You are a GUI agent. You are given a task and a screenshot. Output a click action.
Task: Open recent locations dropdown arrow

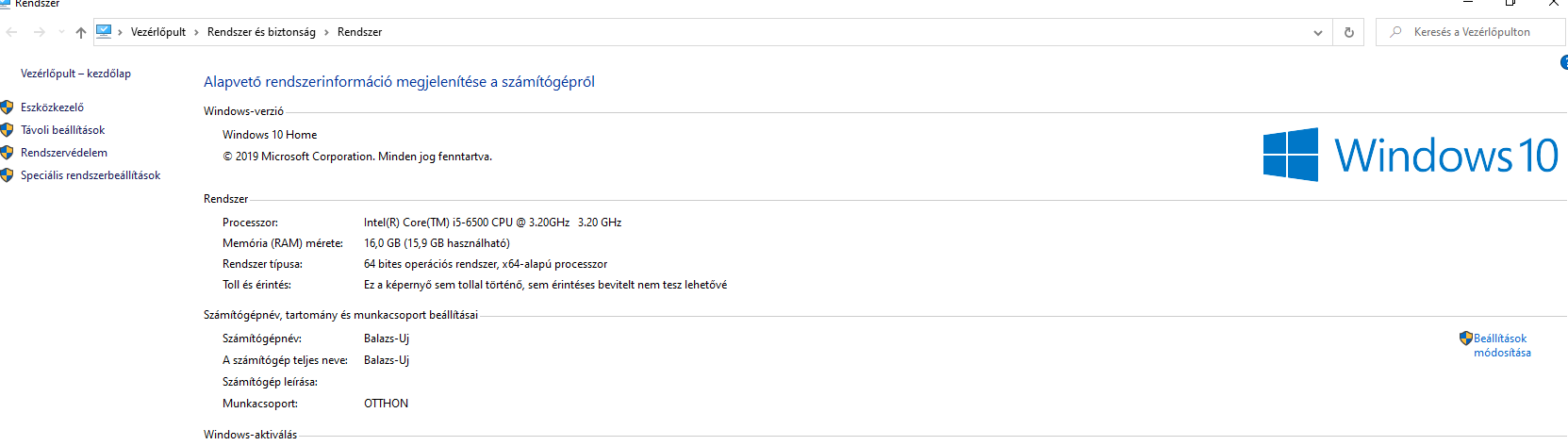click(x=61, y=32)
